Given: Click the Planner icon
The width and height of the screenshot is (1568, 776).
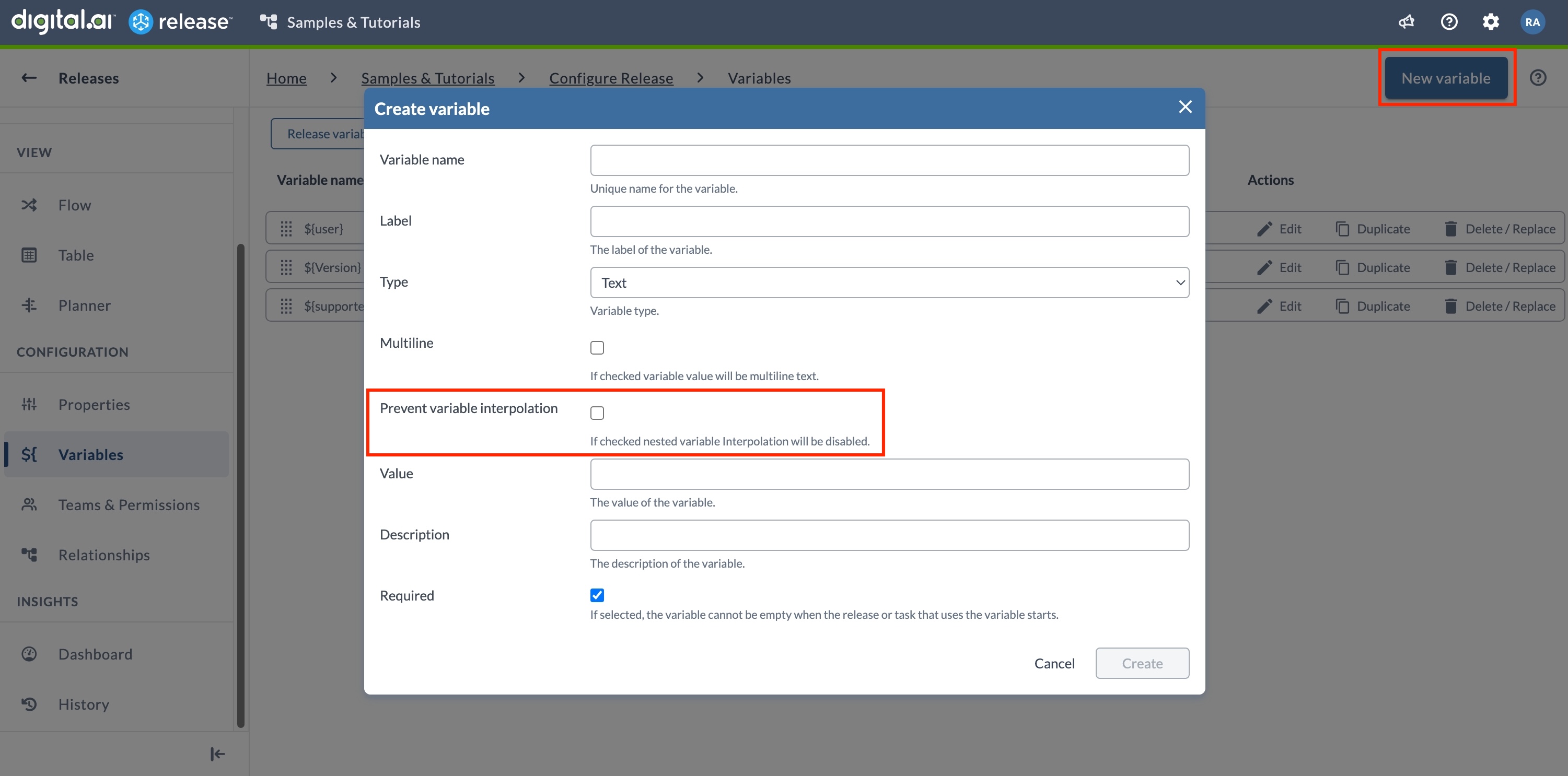Looking at the screenshot, I should (x=29, y=305).
